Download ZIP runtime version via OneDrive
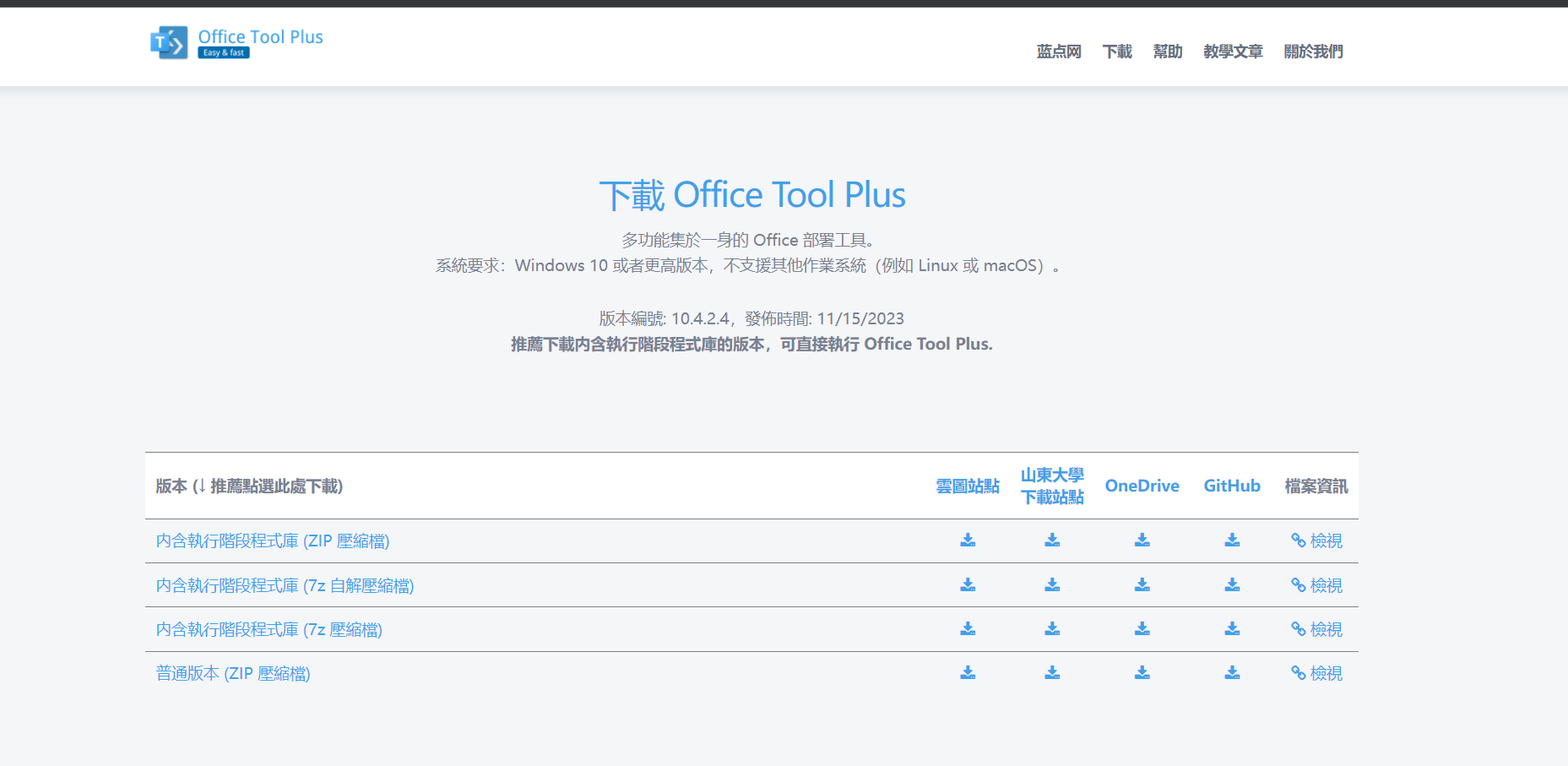 tap(1142, 541)
